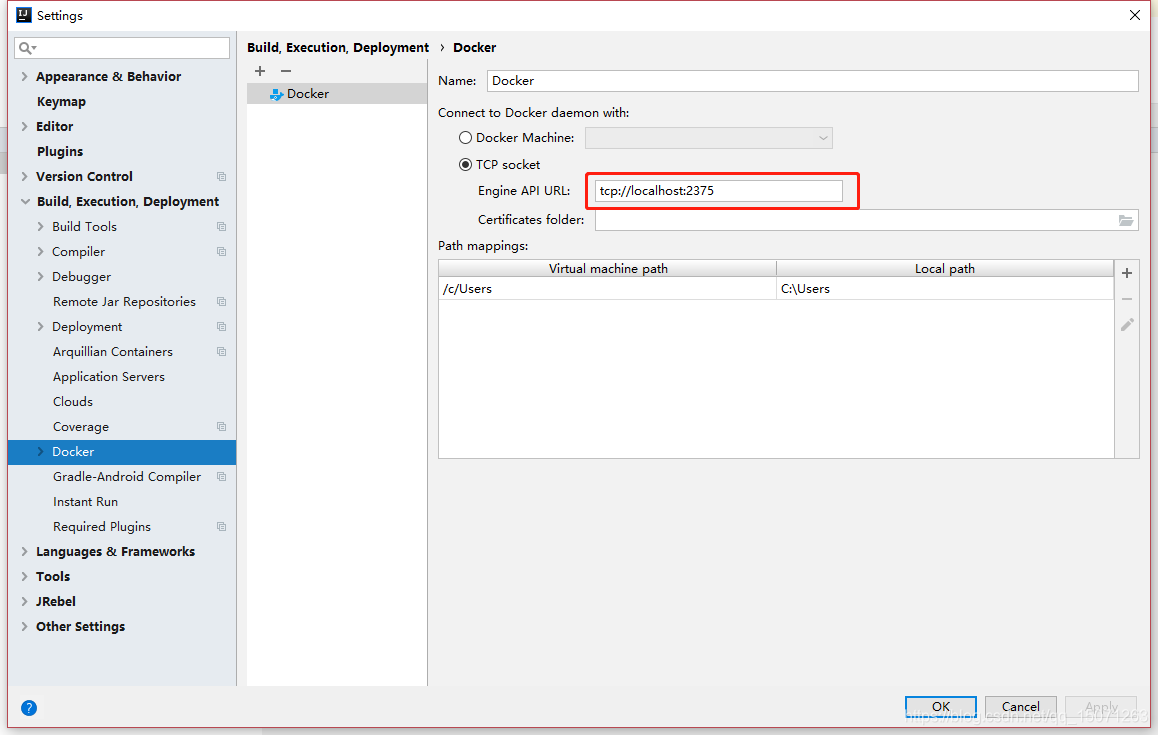Collapse Build, Execution, Deployment section
1158x735 pixels.
coord(25,202)
